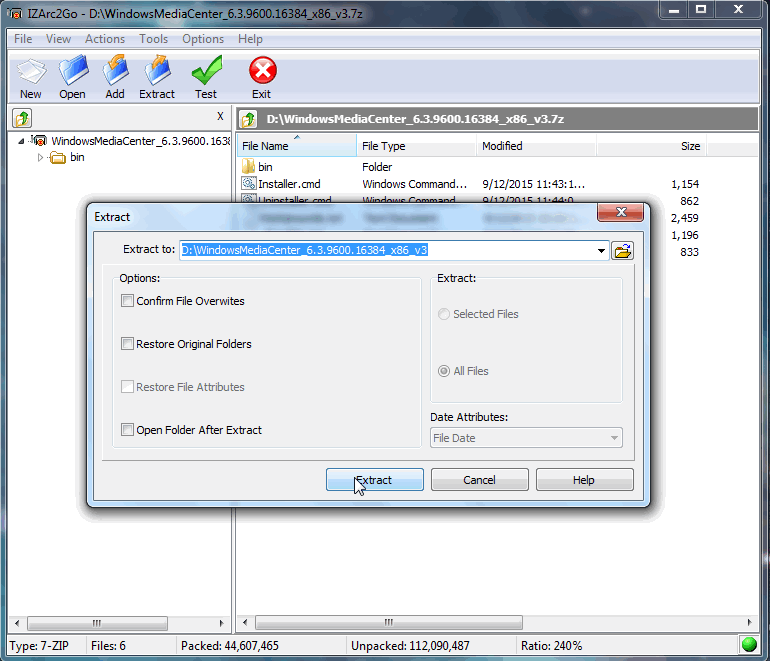This screenshot has height=661, width=770.
Task: Click the bin folder icon in the file list
Action: click(x=248, y=166)
